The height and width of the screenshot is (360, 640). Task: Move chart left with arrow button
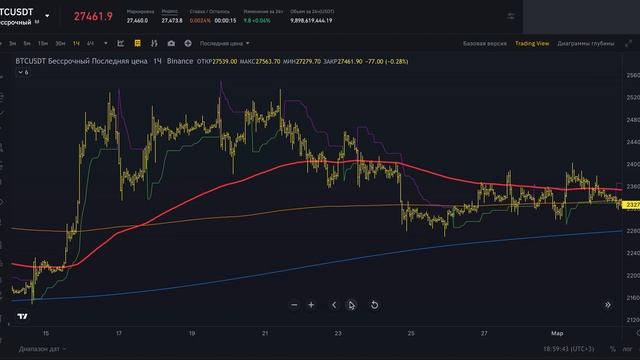334,305
